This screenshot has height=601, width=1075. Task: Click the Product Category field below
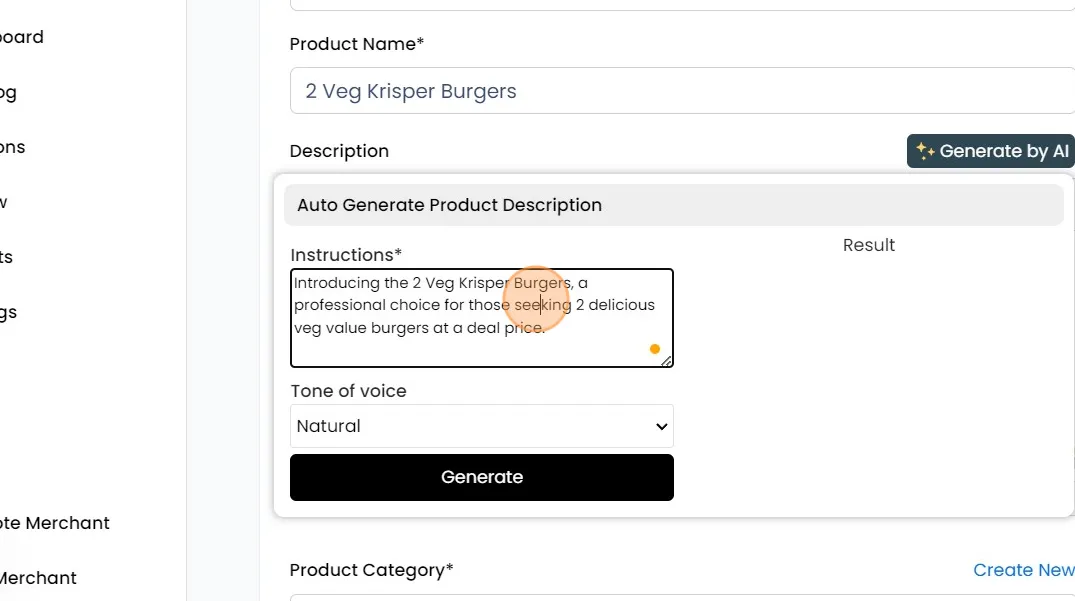(680, 597)
